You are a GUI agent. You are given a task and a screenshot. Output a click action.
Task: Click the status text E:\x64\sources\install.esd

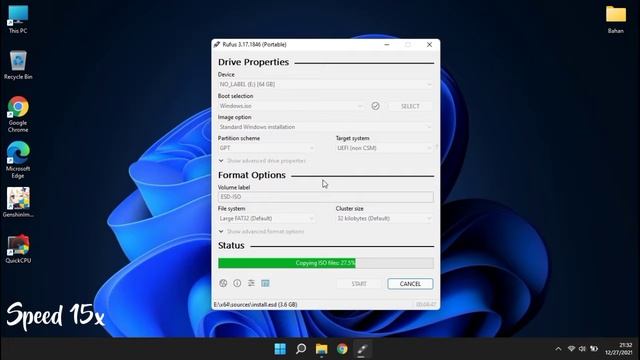[x=256, y=304]
